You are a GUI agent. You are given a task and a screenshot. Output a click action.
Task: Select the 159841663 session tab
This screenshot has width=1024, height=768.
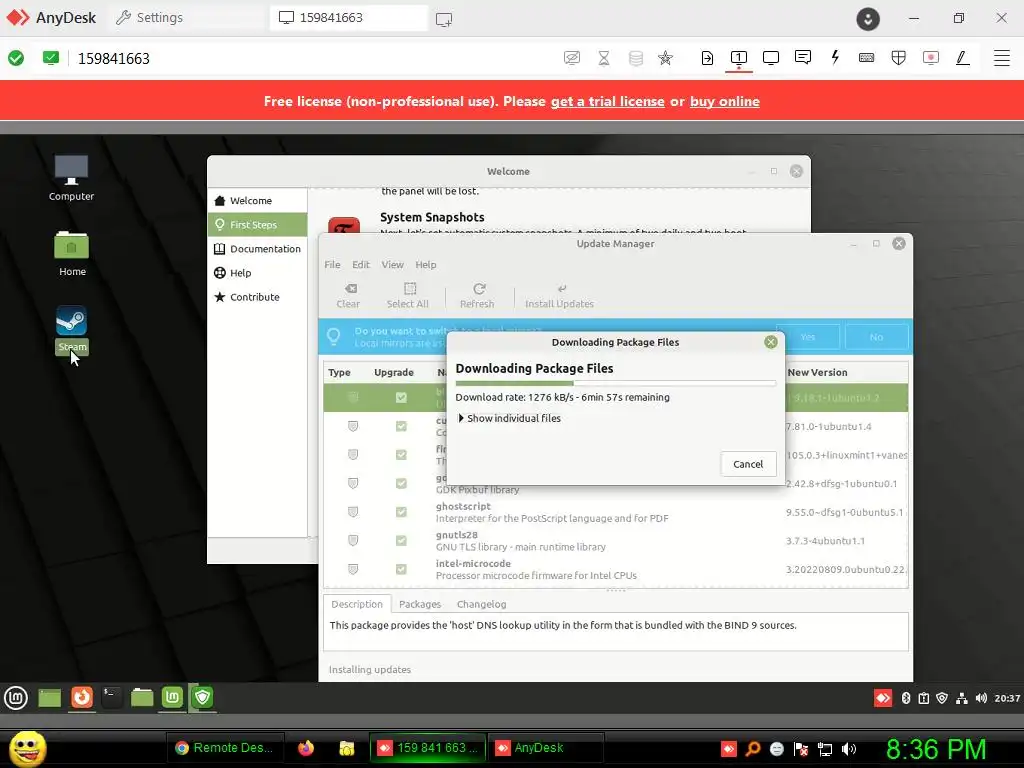click(349, 18)
